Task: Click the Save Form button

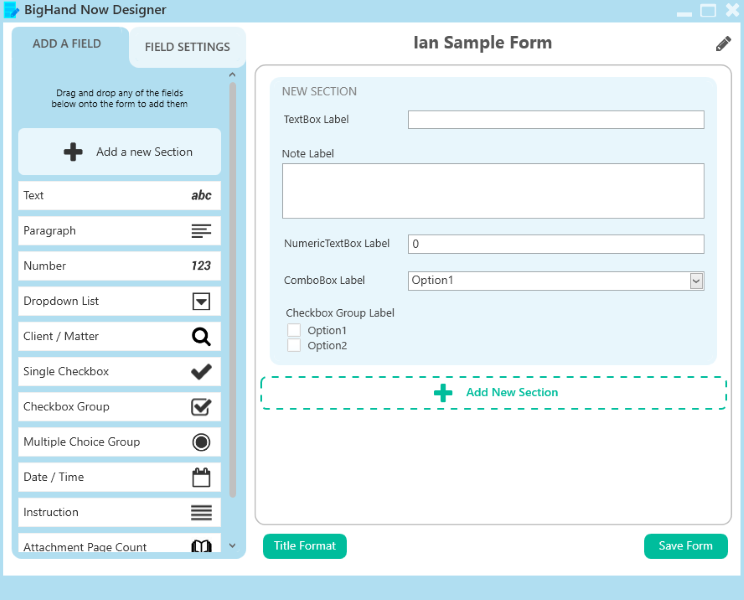Action: coord(686,546)
